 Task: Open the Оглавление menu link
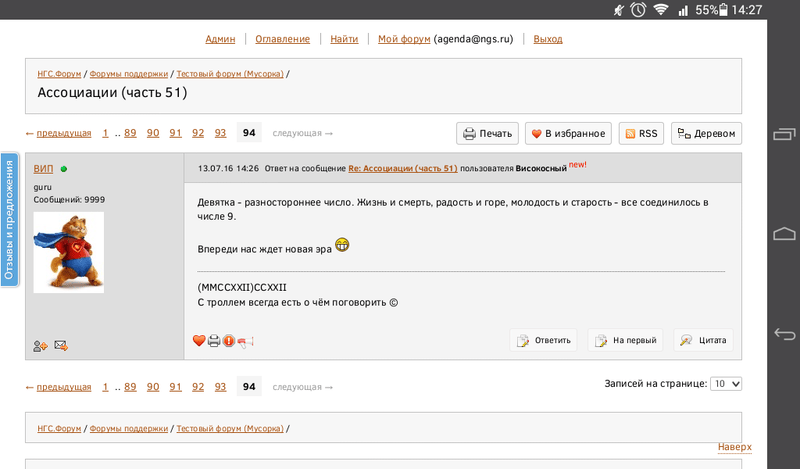point(283,39)
